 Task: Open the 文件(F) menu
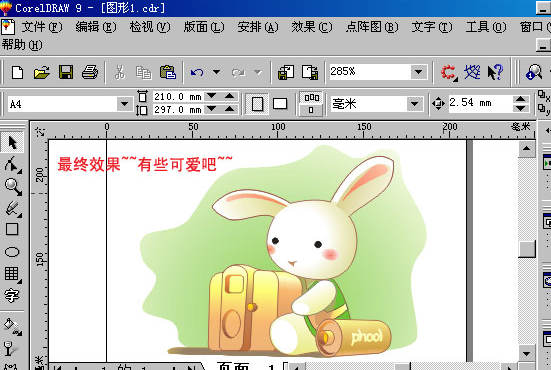[41, 27]
